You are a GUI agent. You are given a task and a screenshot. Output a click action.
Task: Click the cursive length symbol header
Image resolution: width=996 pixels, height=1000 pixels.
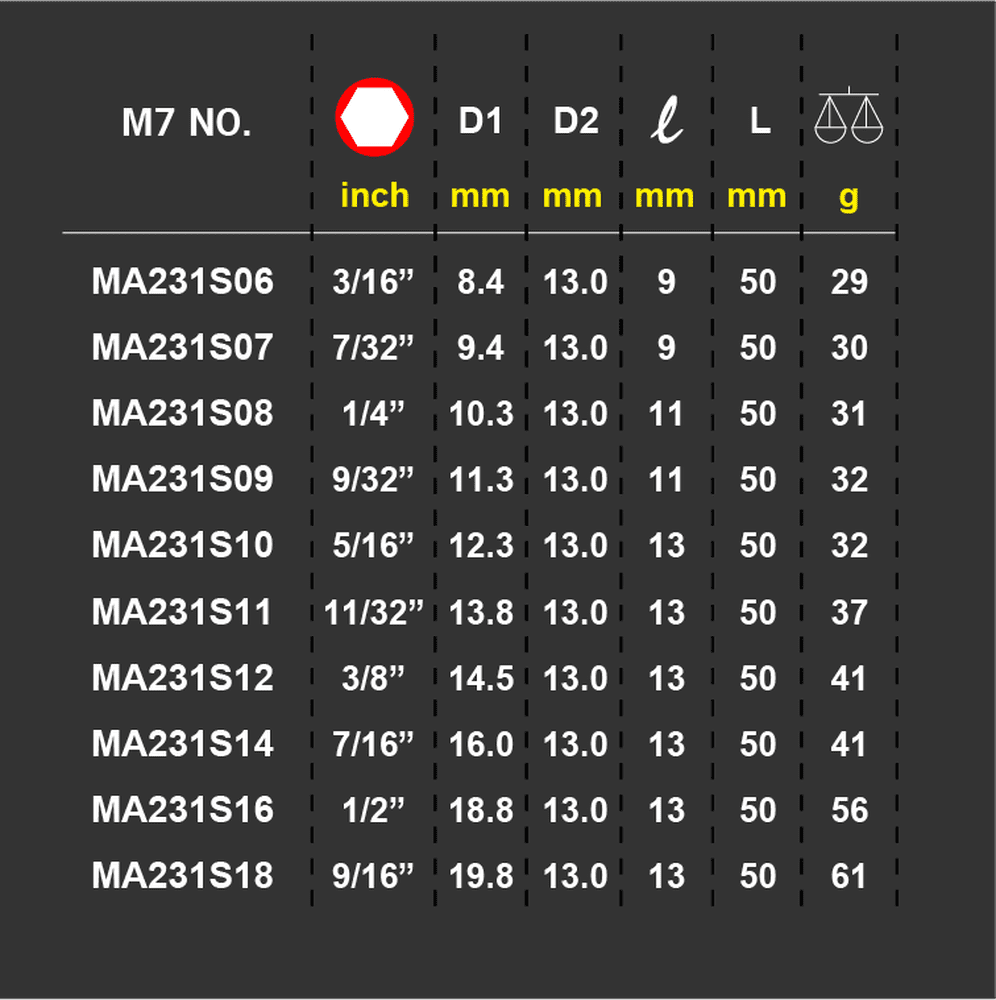coord(667,119)
